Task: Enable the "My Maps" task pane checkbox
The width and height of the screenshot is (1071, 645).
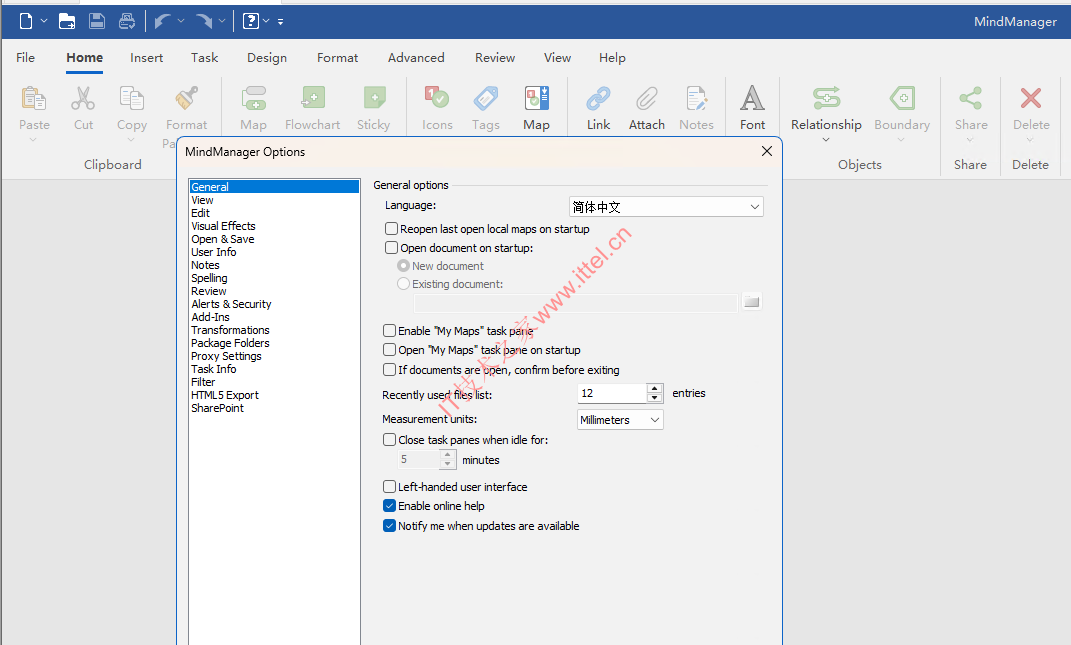Action: click(x=389, y=331)
